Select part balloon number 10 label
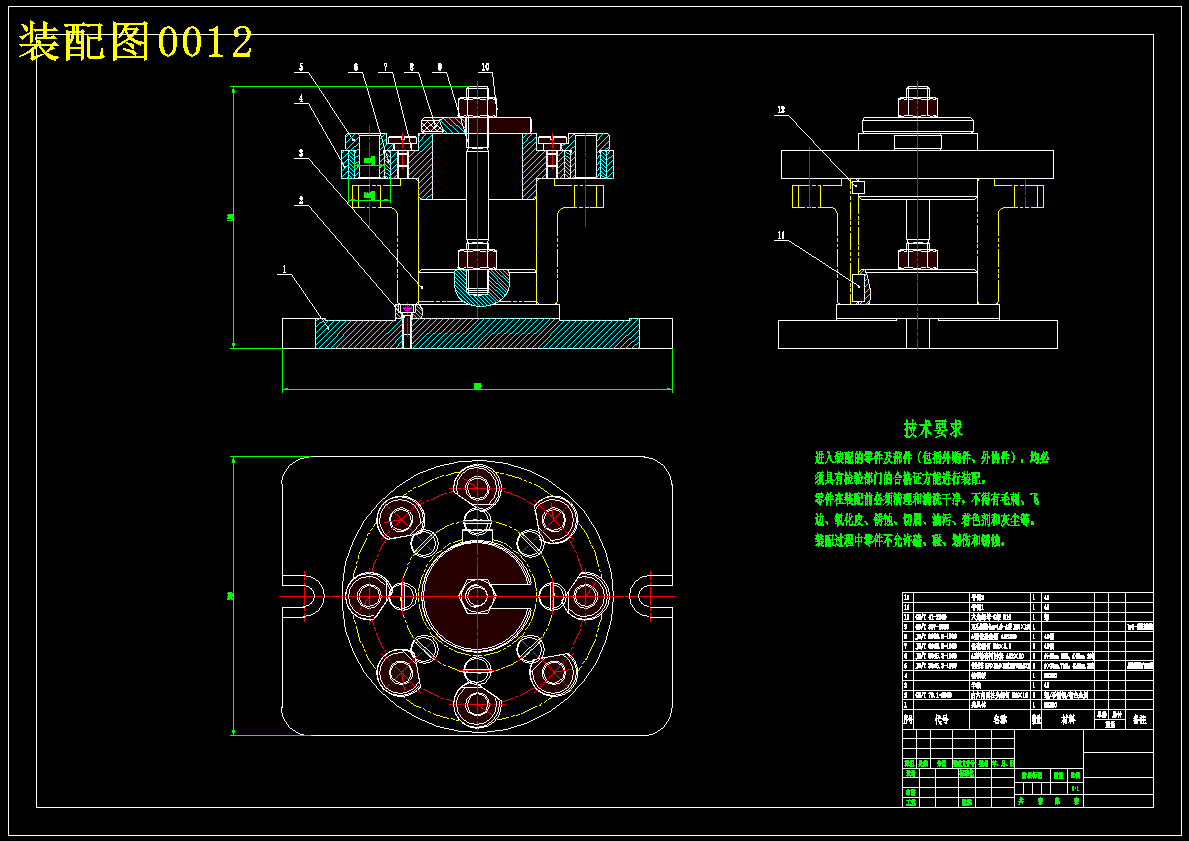Image resolution: width=1189 pixels, height=841 pixels. [485, 67]
